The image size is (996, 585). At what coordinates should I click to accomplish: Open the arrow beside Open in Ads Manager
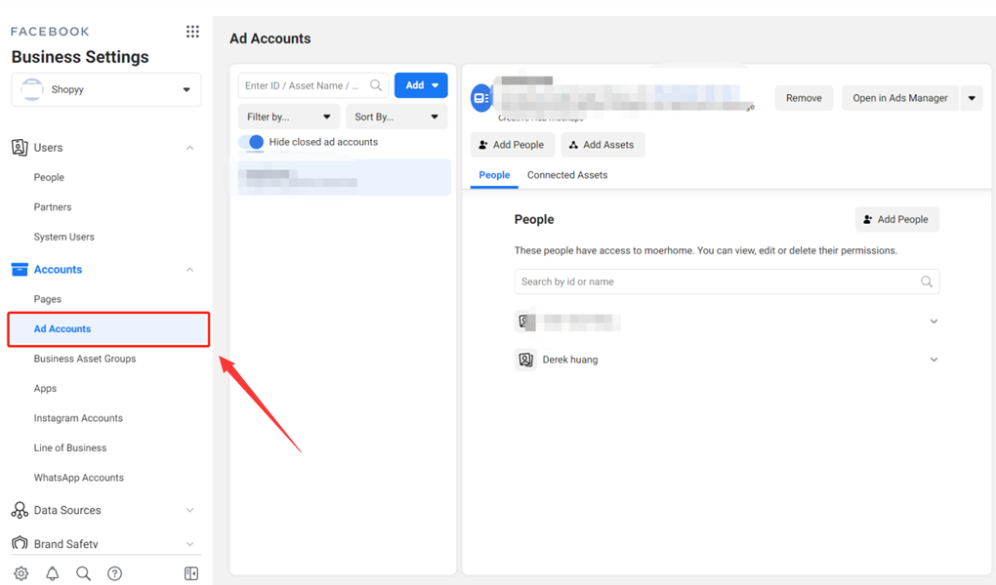(972, 98)
